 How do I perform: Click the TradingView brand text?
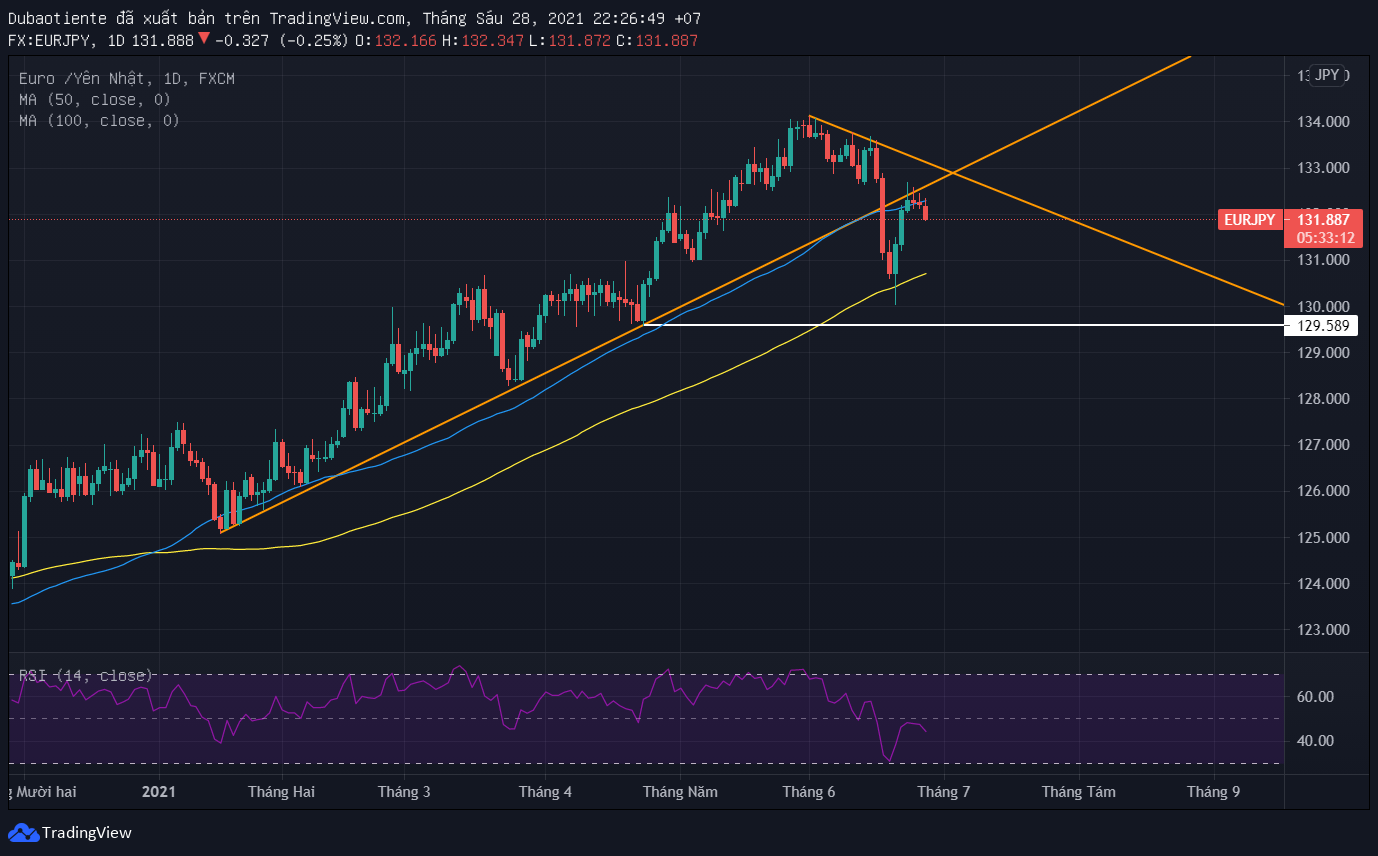tap(87, 832)
